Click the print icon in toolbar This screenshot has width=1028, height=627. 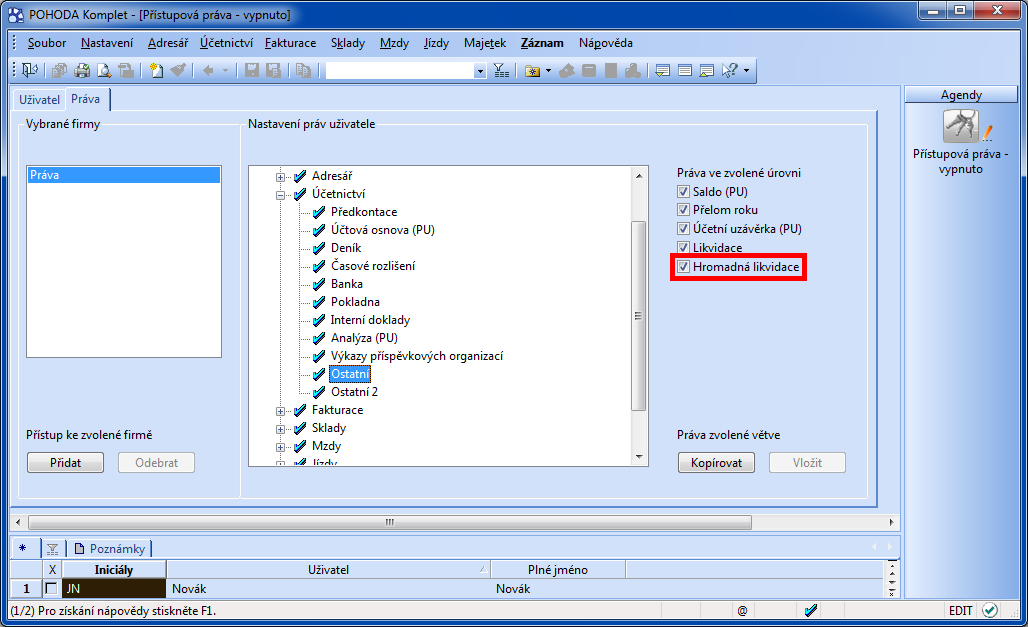point(82,70)
